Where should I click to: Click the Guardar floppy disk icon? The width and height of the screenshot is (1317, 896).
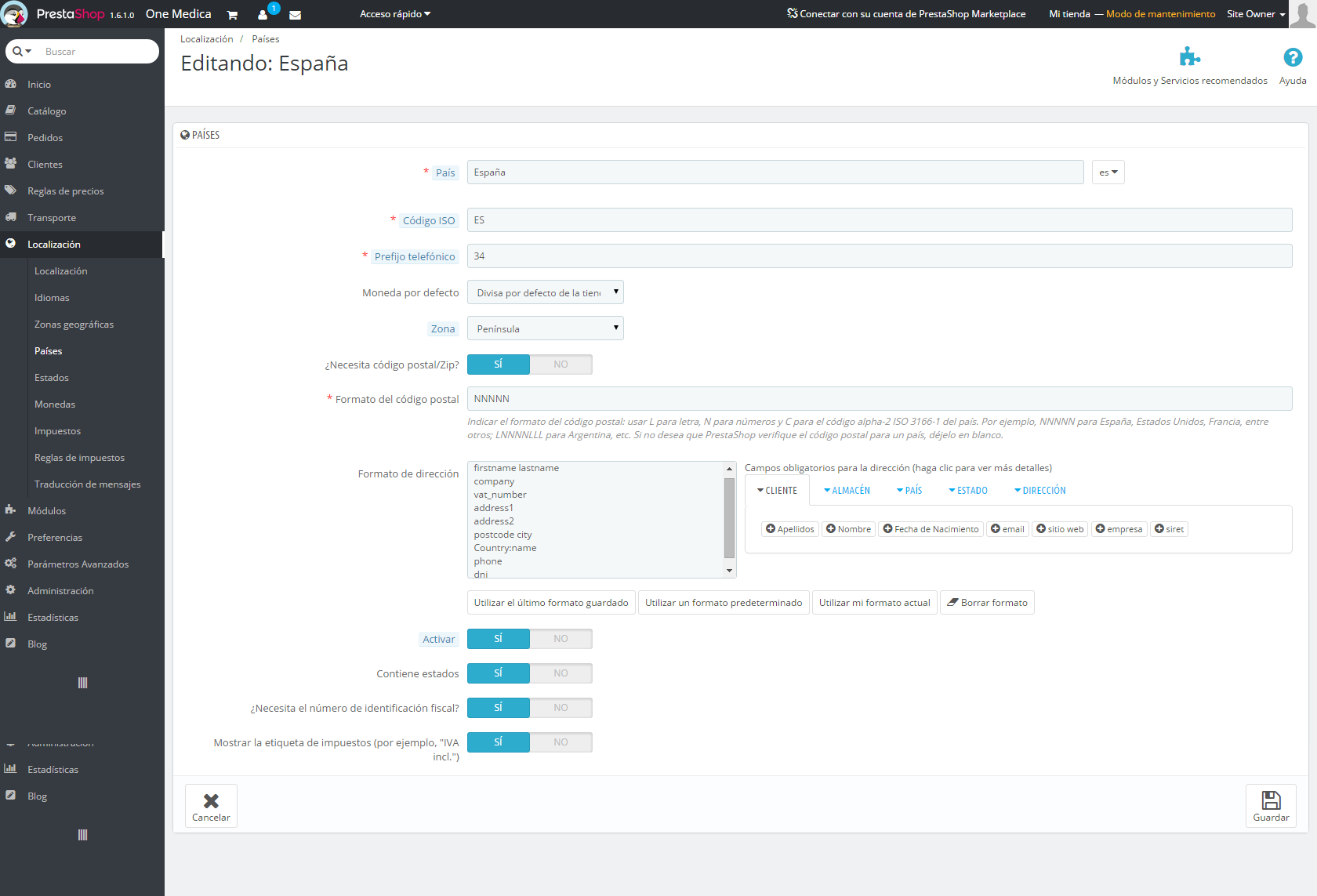tap(1271, 800)
